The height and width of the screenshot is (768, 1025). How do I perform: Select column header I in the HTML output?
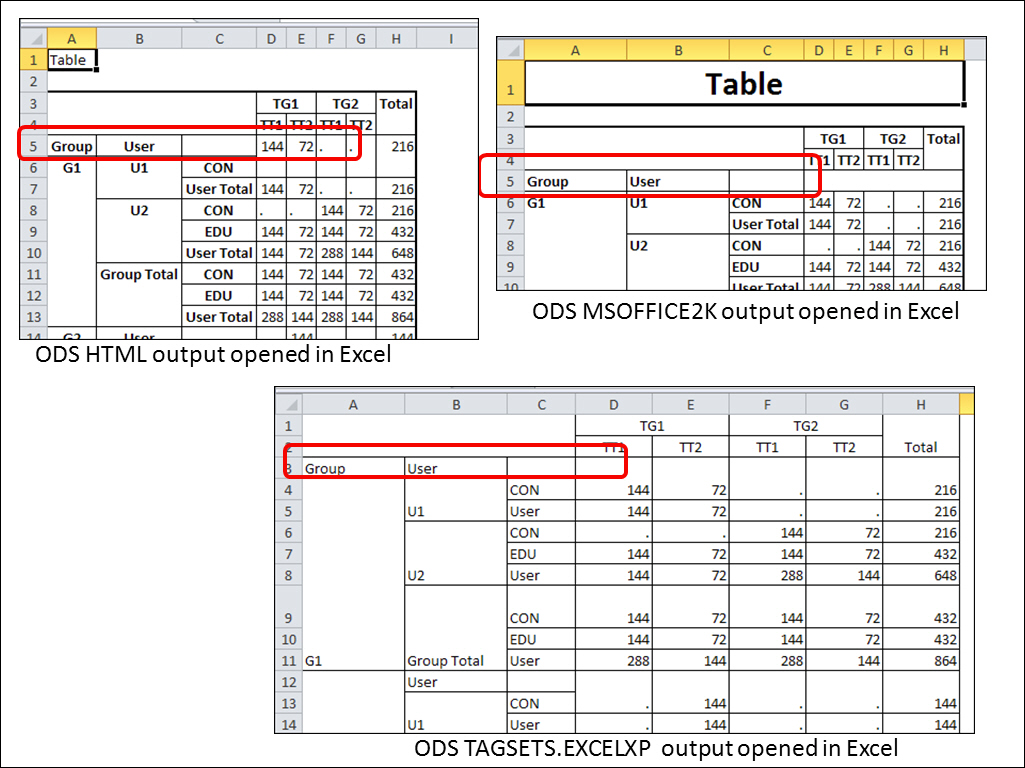[x=451, y=38]
